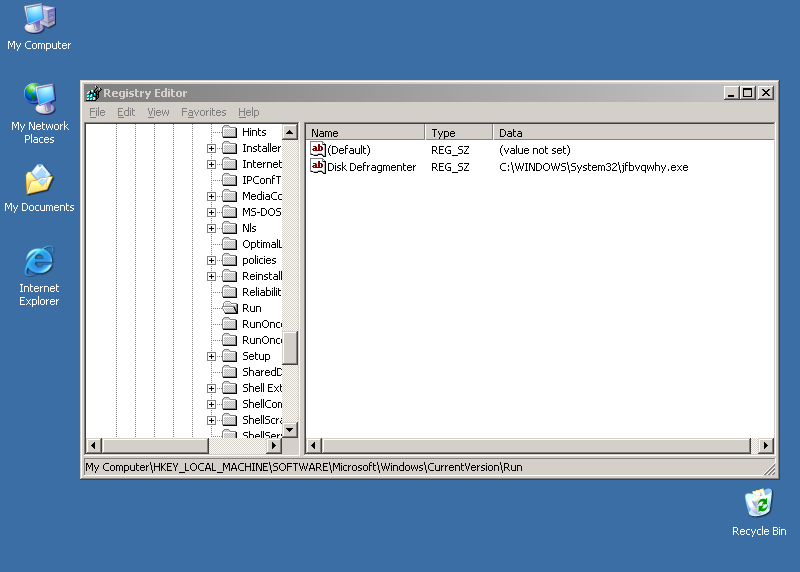The height and width of the screenshot is (572, 800).
Task: Expand the MS-DOS key
Action: 211,212
